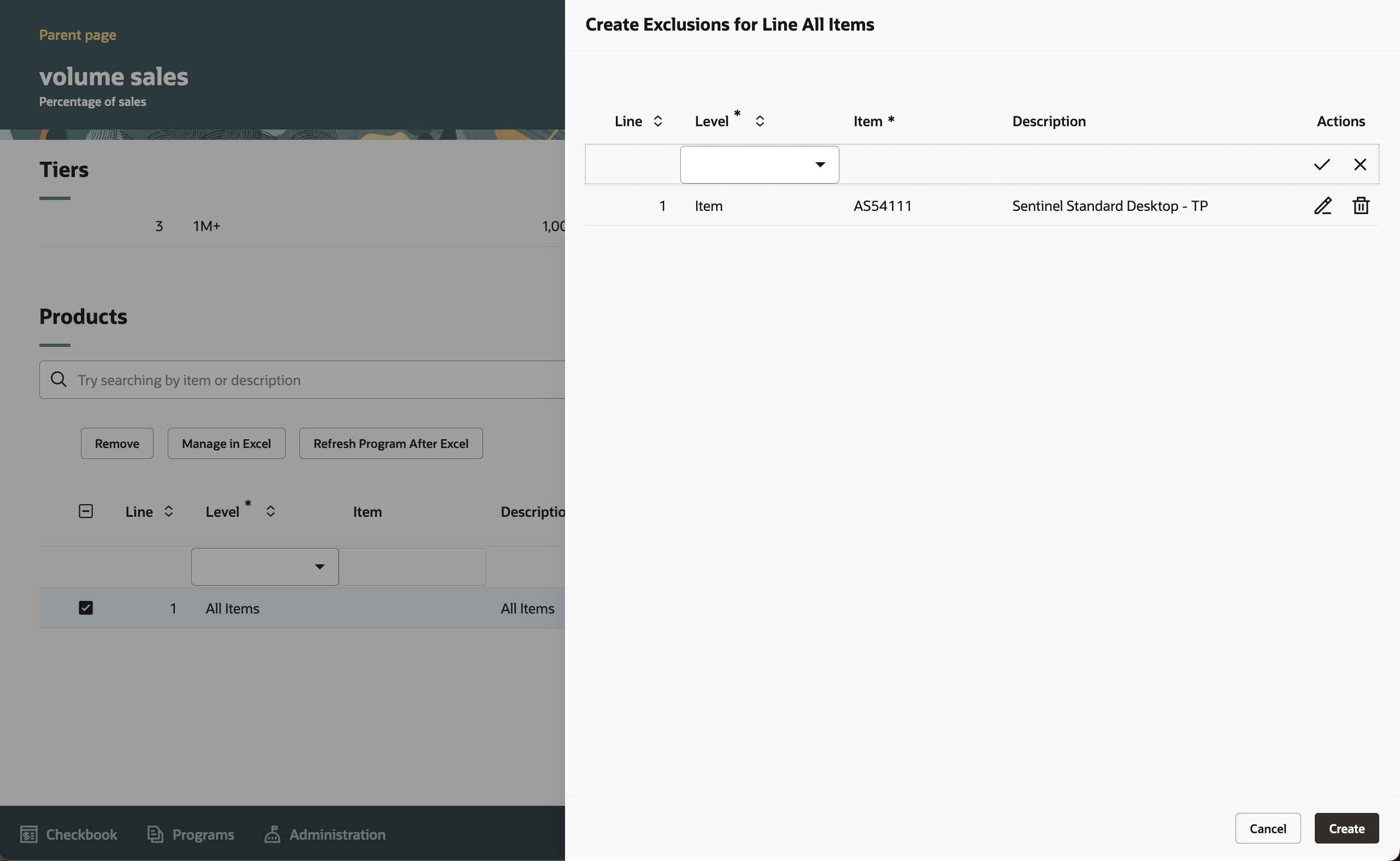Delete the AS54111 exclusion with trash icon

1361,205
